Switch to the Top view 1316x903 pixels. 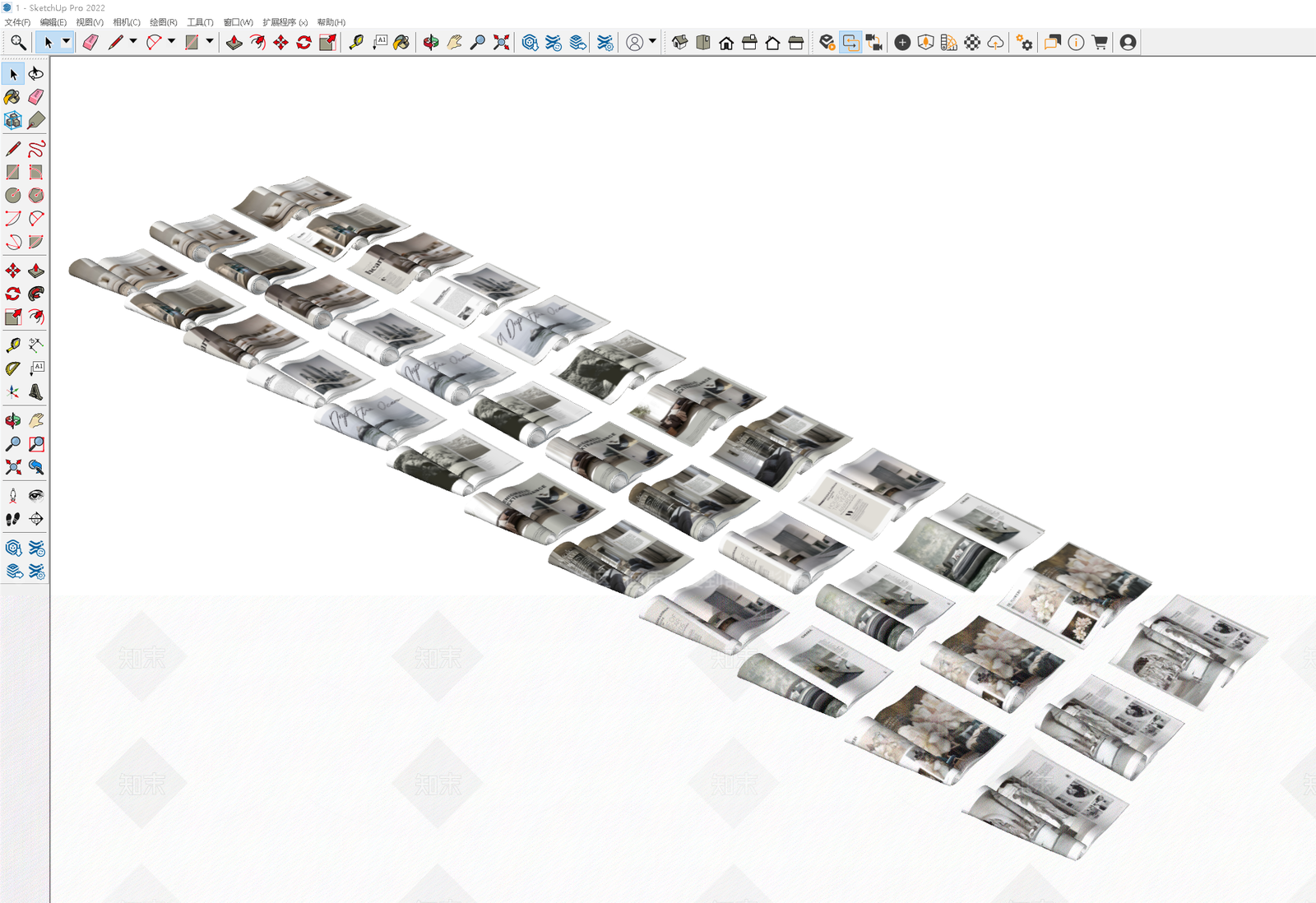point(702,43)
